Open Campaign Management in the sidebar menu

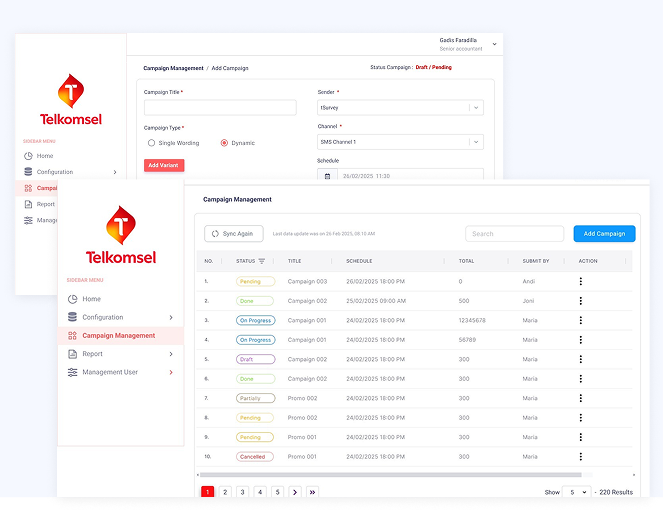coord(118,336)
